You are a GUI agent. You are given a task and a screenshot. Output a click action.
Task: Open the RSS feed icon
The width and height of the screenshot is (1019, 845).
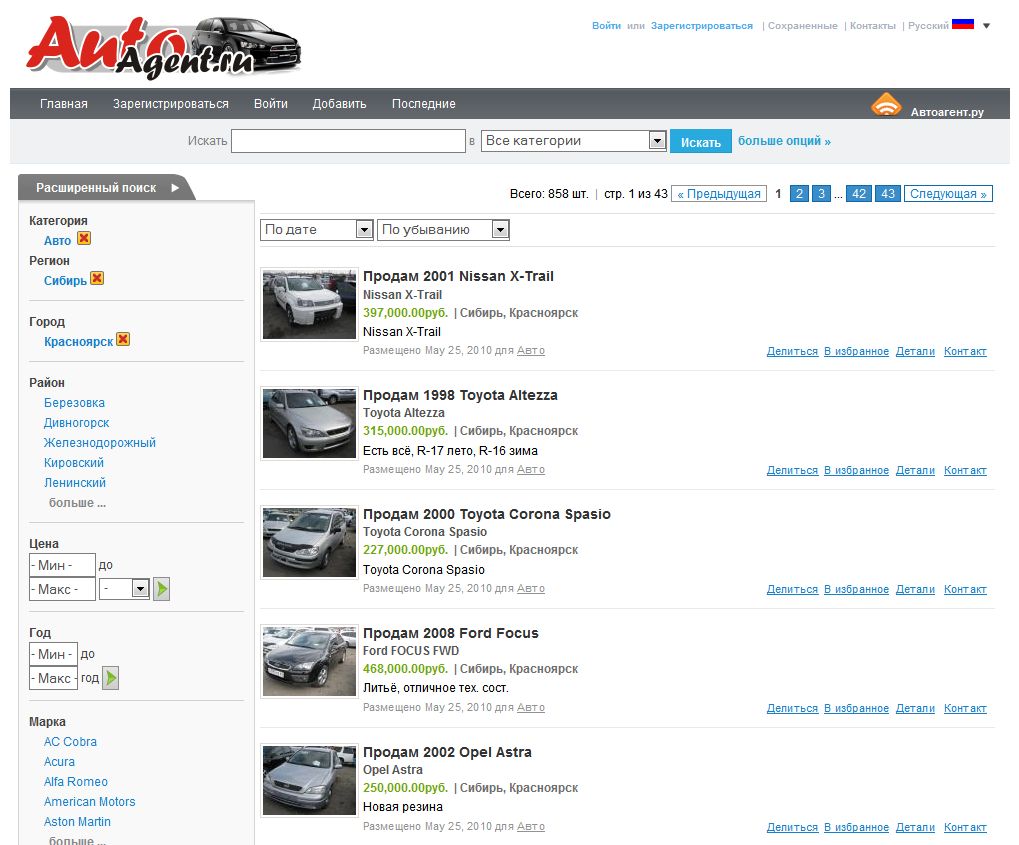tap(886, 104)
